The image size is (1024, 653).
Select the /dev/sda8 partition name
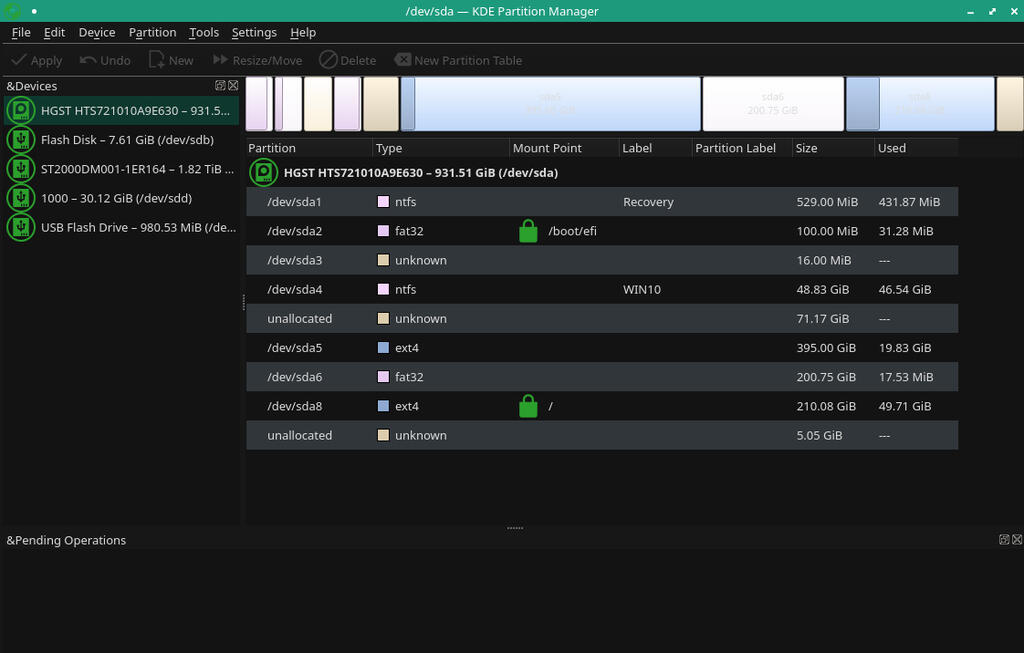[295, 406]
